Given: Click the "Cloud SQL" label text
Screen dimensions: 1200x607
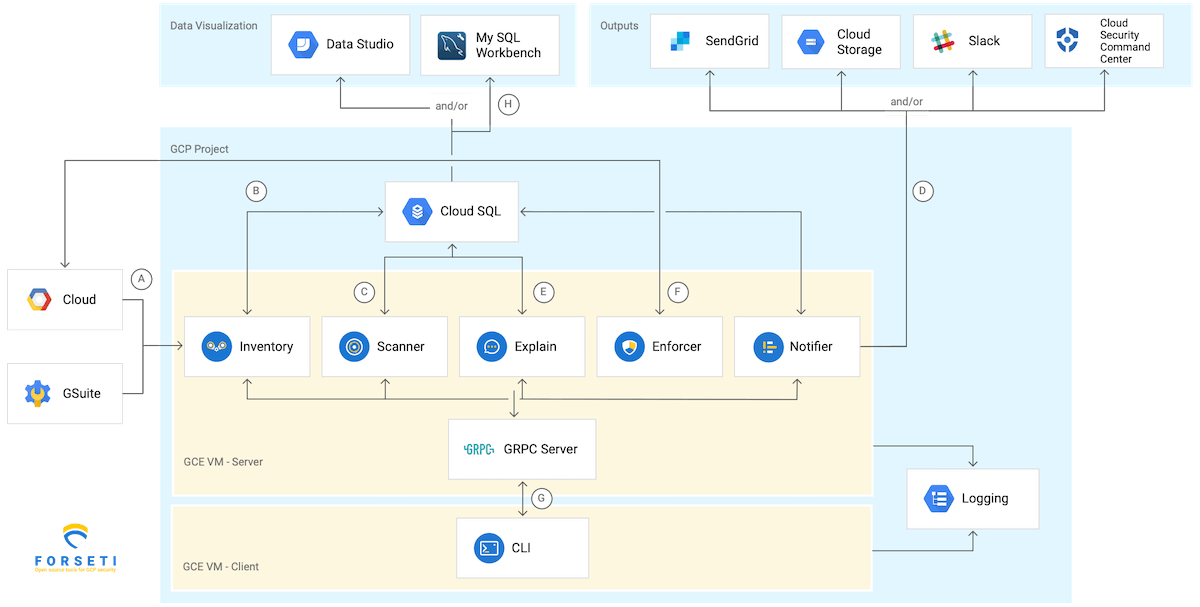Looking at the screenshot, I should (470, 211).
